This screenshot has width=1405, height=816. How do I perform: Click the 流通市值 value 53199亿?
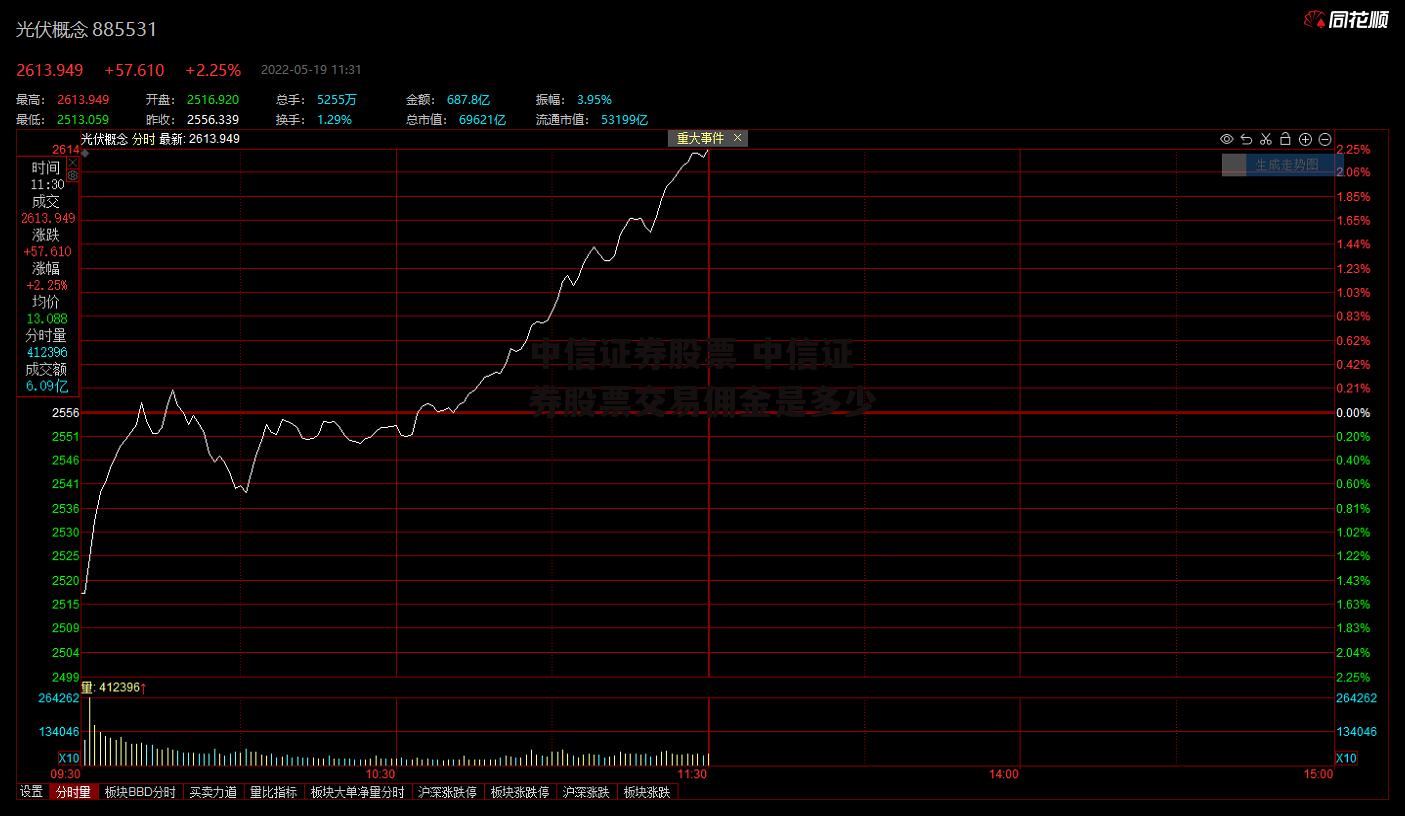tap(625, 120)
